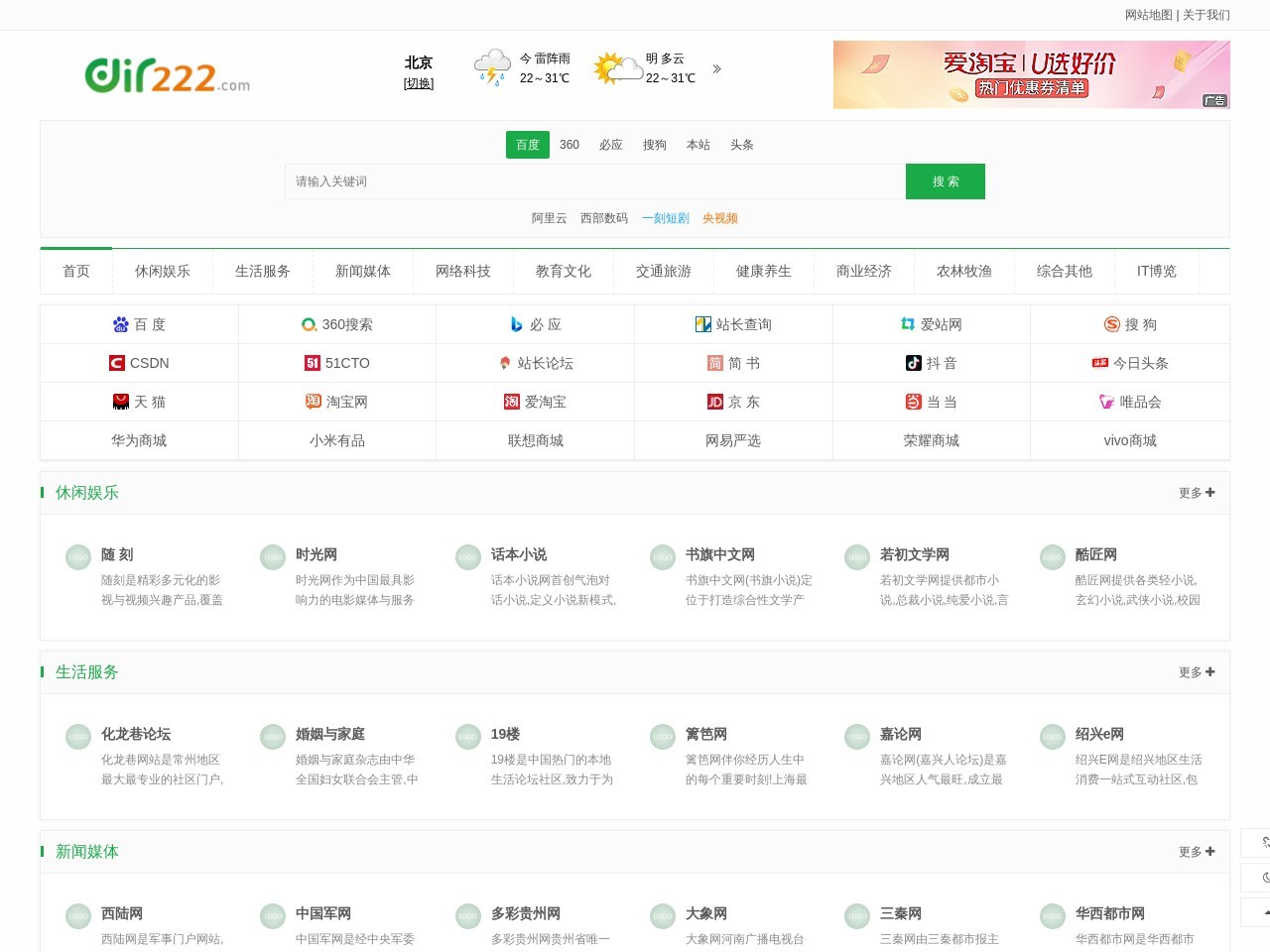Viewport: 1270px width, 952px height.
Task: Click the JD 京东 icon
Action: click(x=715, y=402)
